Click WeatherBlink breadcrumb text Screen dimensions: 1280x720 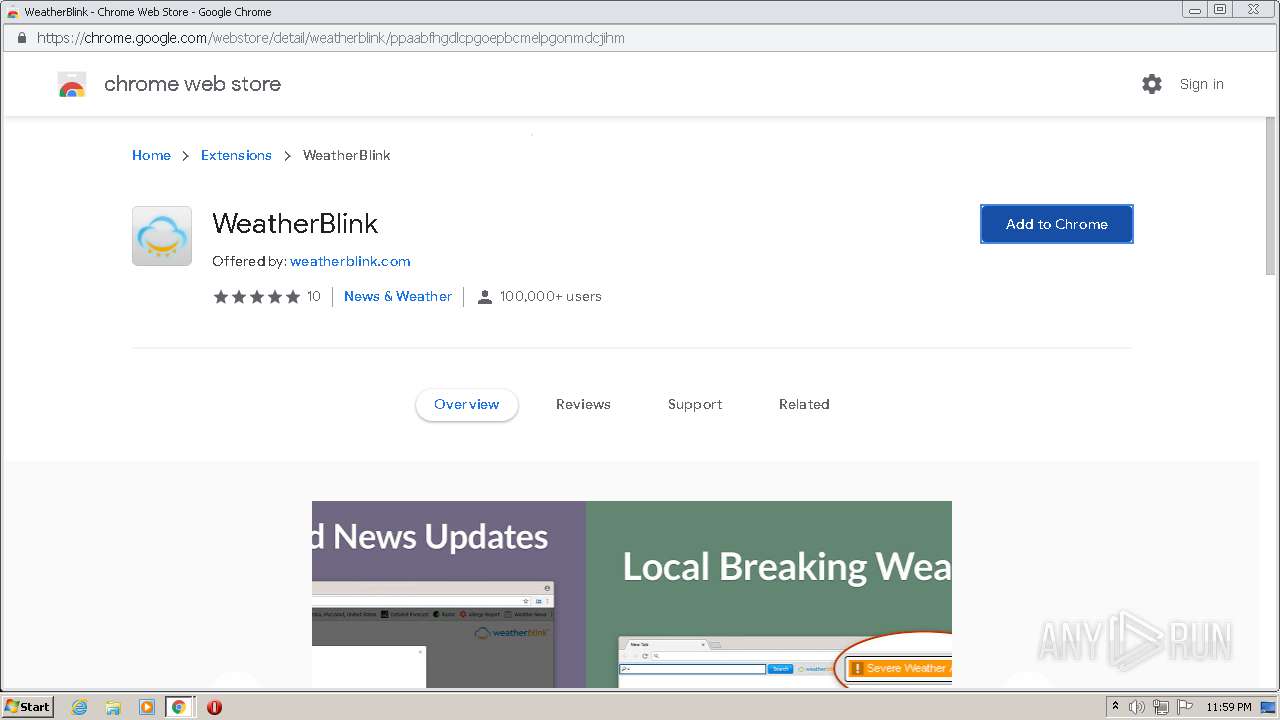[347, 155]
